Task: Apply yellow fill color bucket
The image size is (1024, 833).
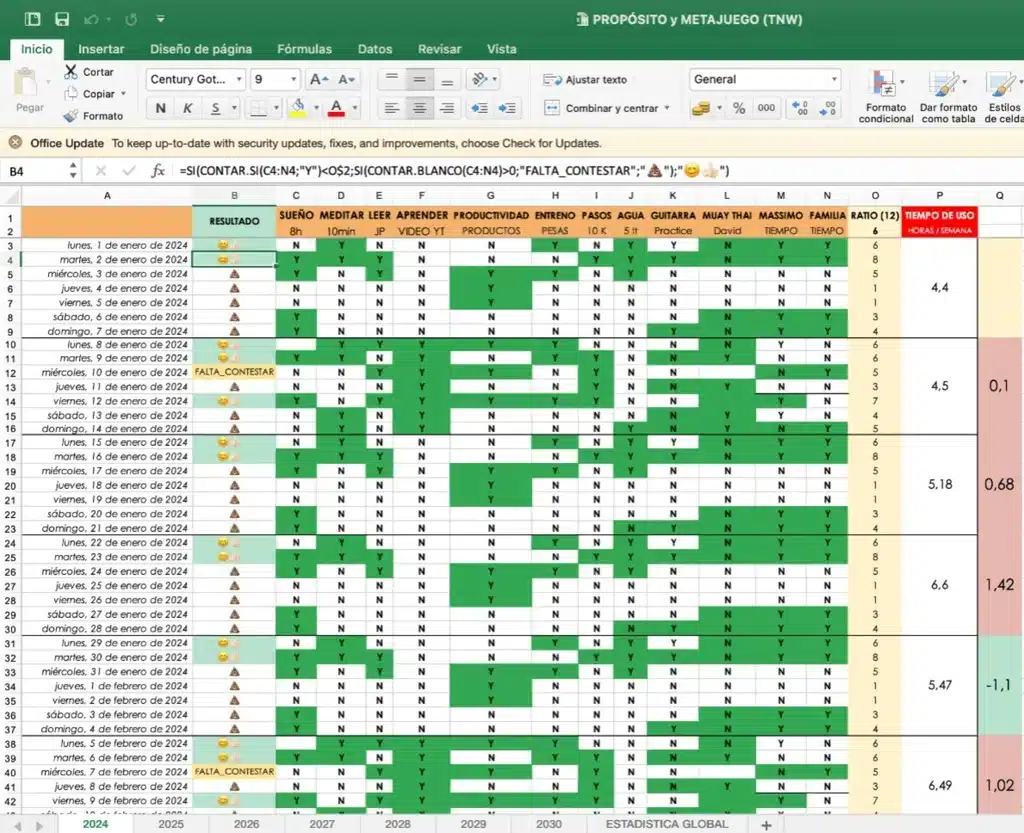Action: coord(298,108)
